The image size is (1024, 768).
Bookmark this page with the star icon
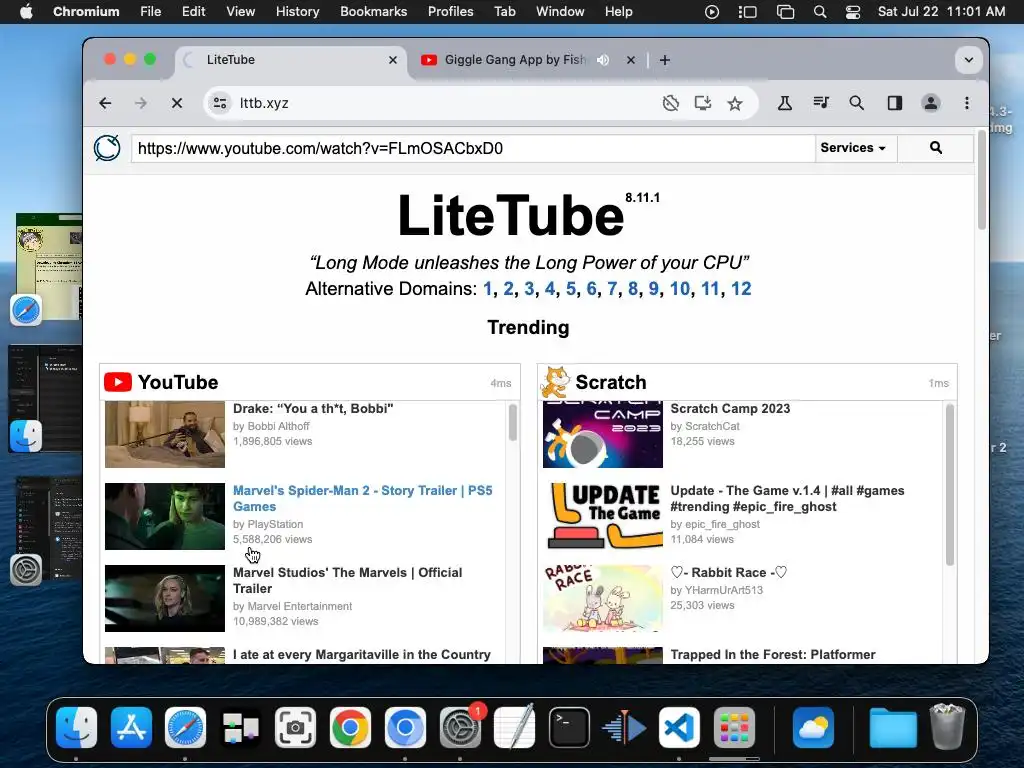pyautogui.click(x=735, y=103)
